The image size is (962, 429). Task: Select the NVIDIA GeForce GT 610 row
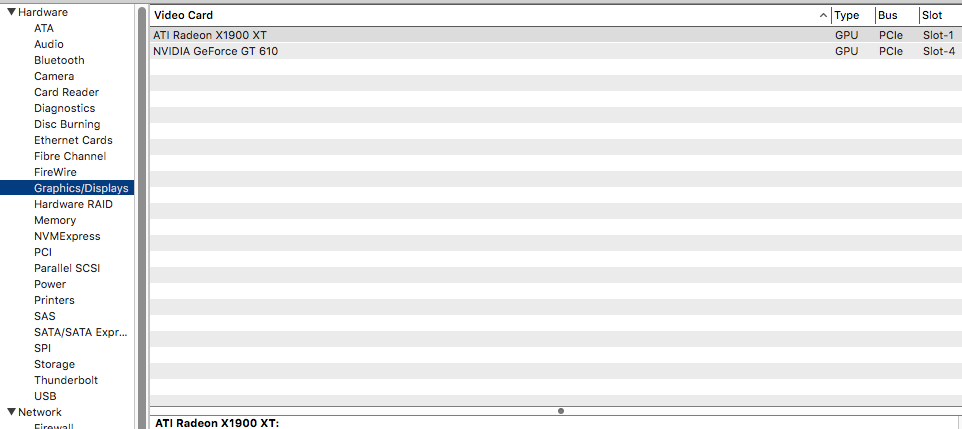coord(556,52)
